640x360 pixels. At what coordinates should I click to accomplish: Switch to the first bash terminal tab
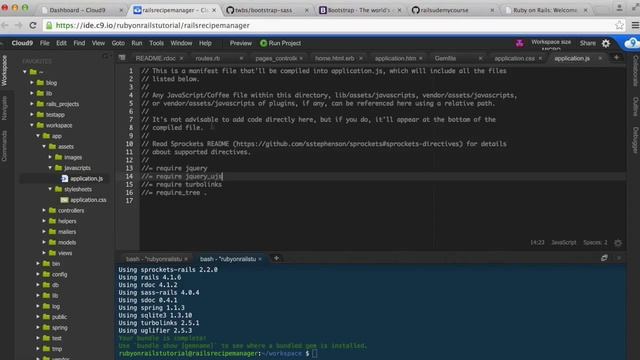153,259
